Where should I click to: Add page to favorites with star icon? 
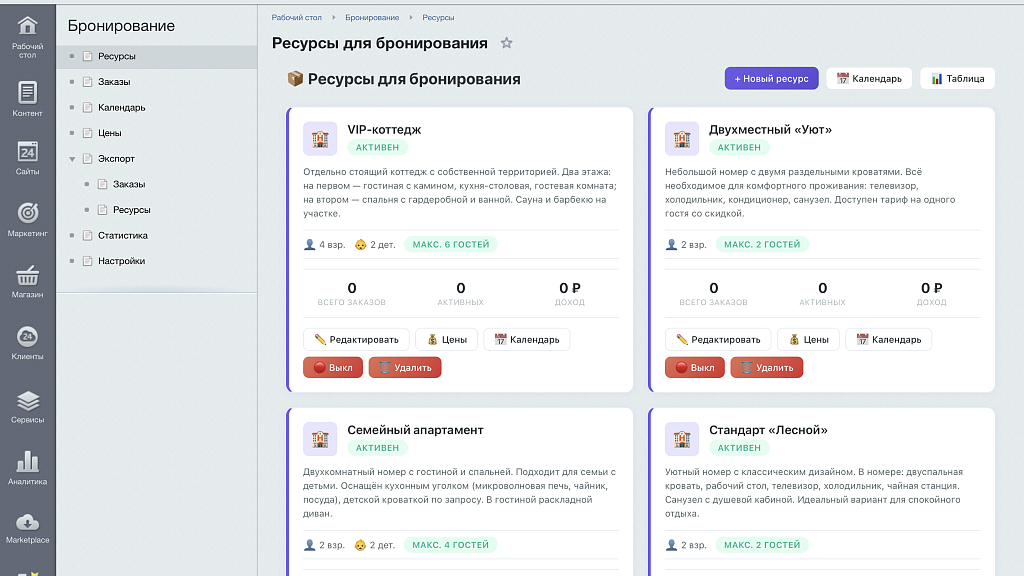coord(507,43)
